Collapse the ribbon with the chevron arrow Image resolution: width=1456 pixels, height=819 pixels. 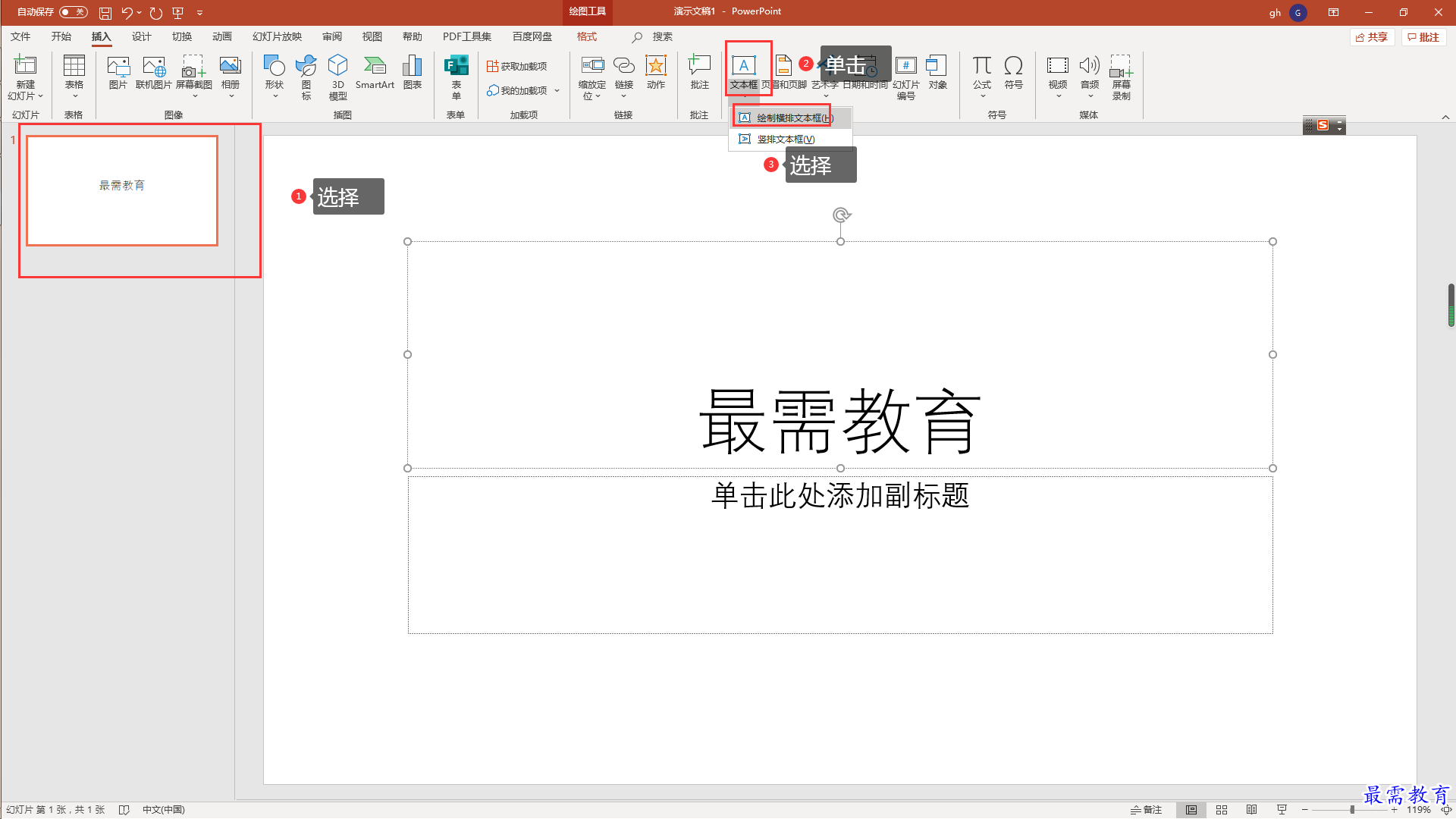[1445, 117]
